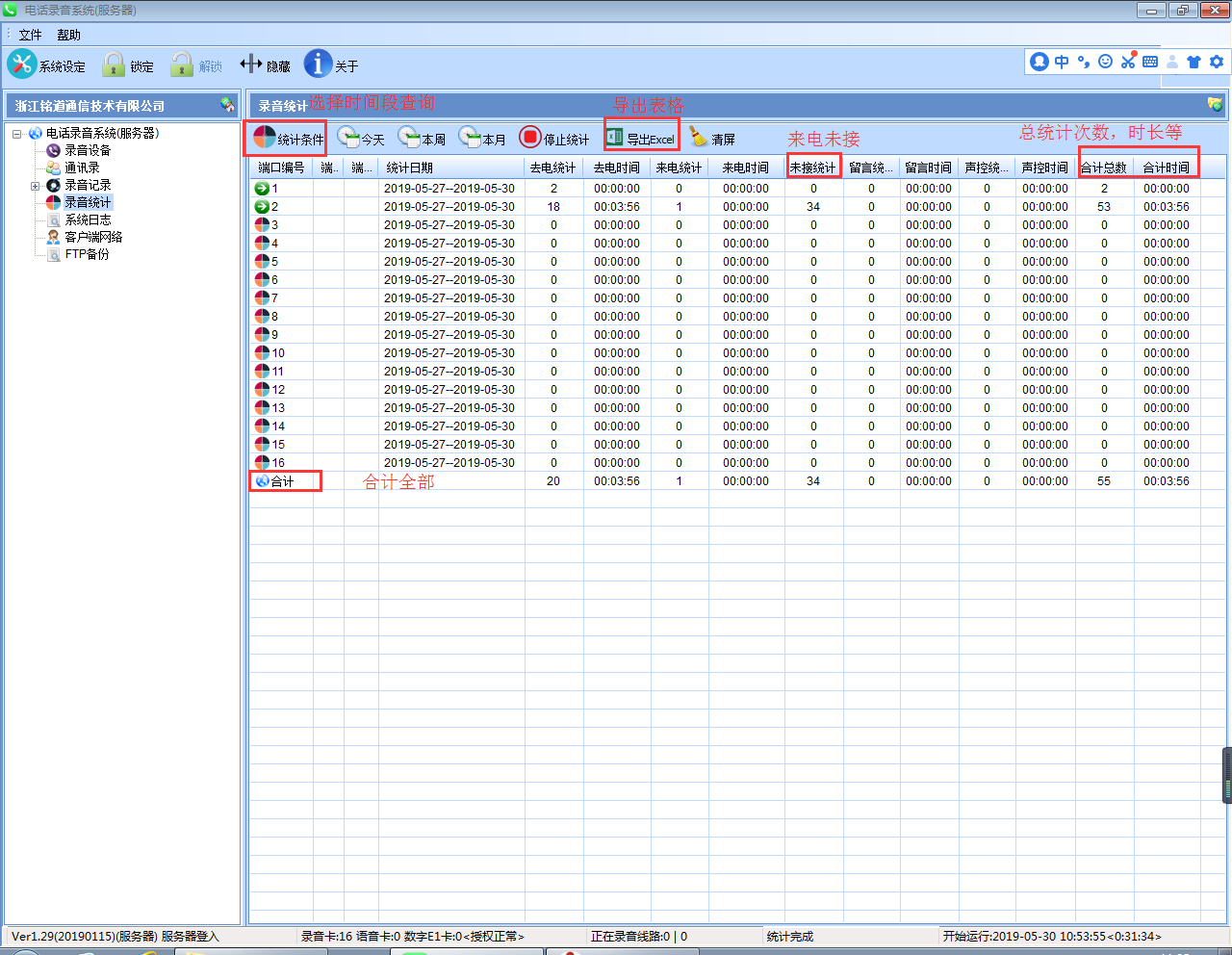Click the 停止统计 stop icon
Image resolution: width=1232 pixels, height=955 pixels.
coord(530,138)
